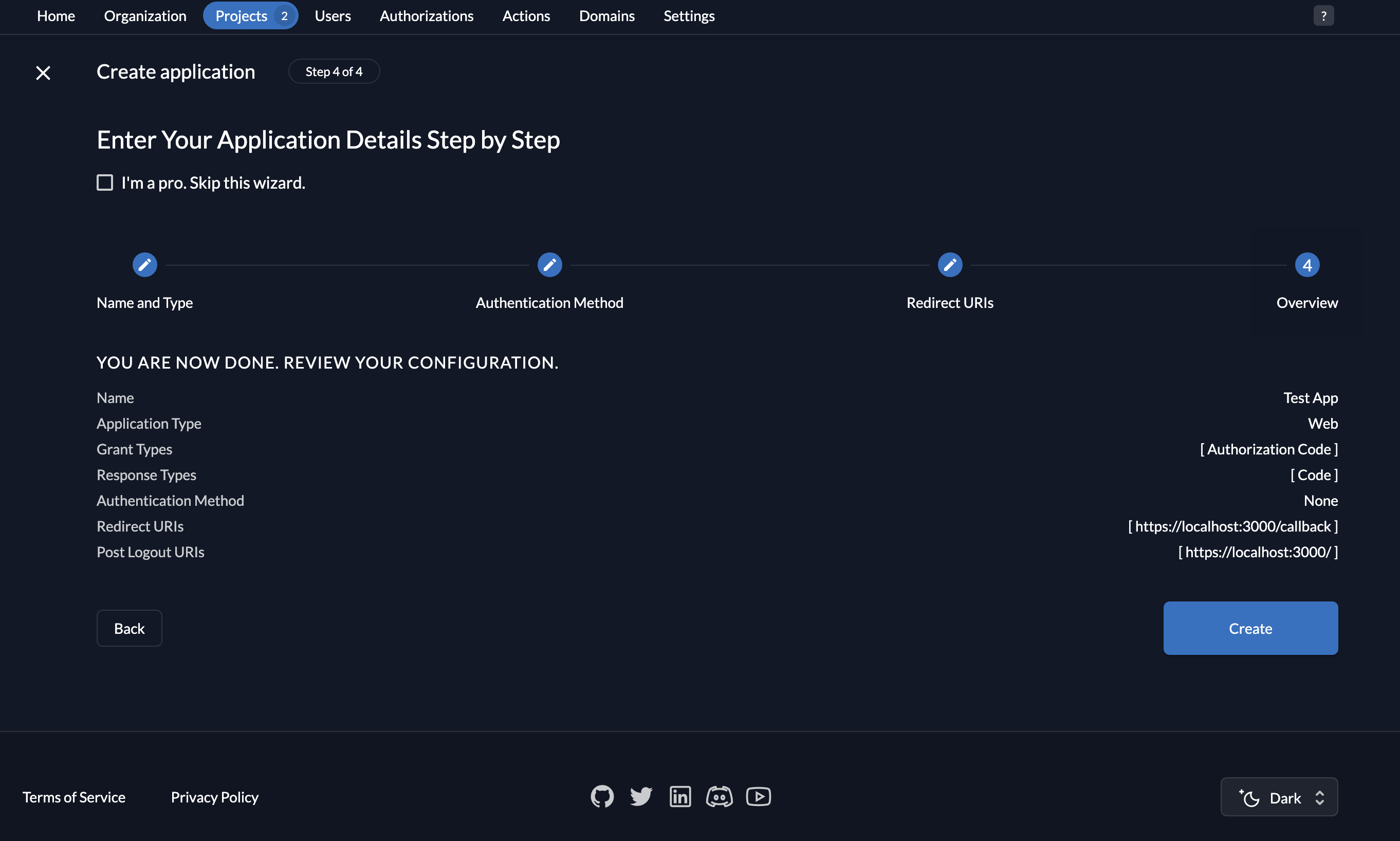
Task: Open the YouTube icon in the footer
Action: [759, 796]
